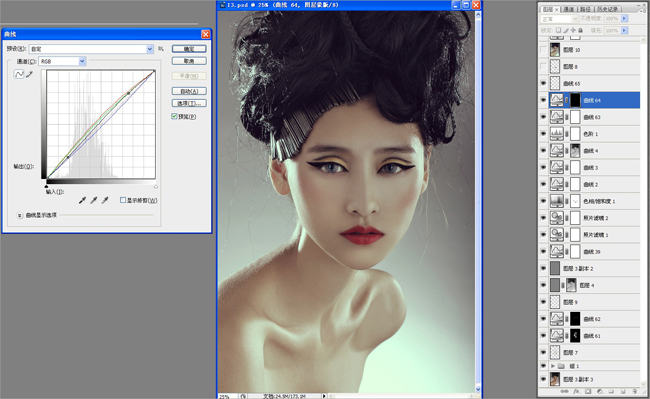Click the lower curve control point

(68, 157)
